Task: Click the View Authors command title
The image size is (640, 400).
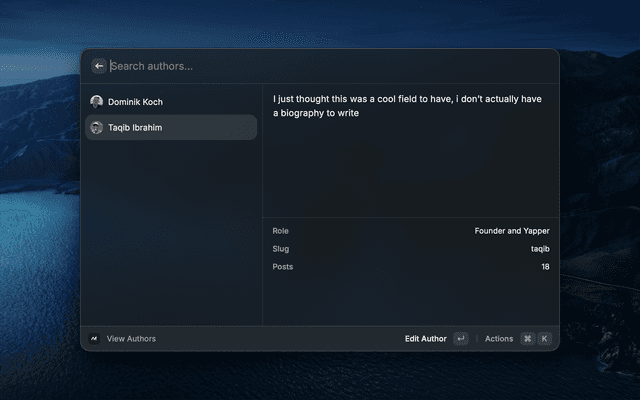Action: 131,339
